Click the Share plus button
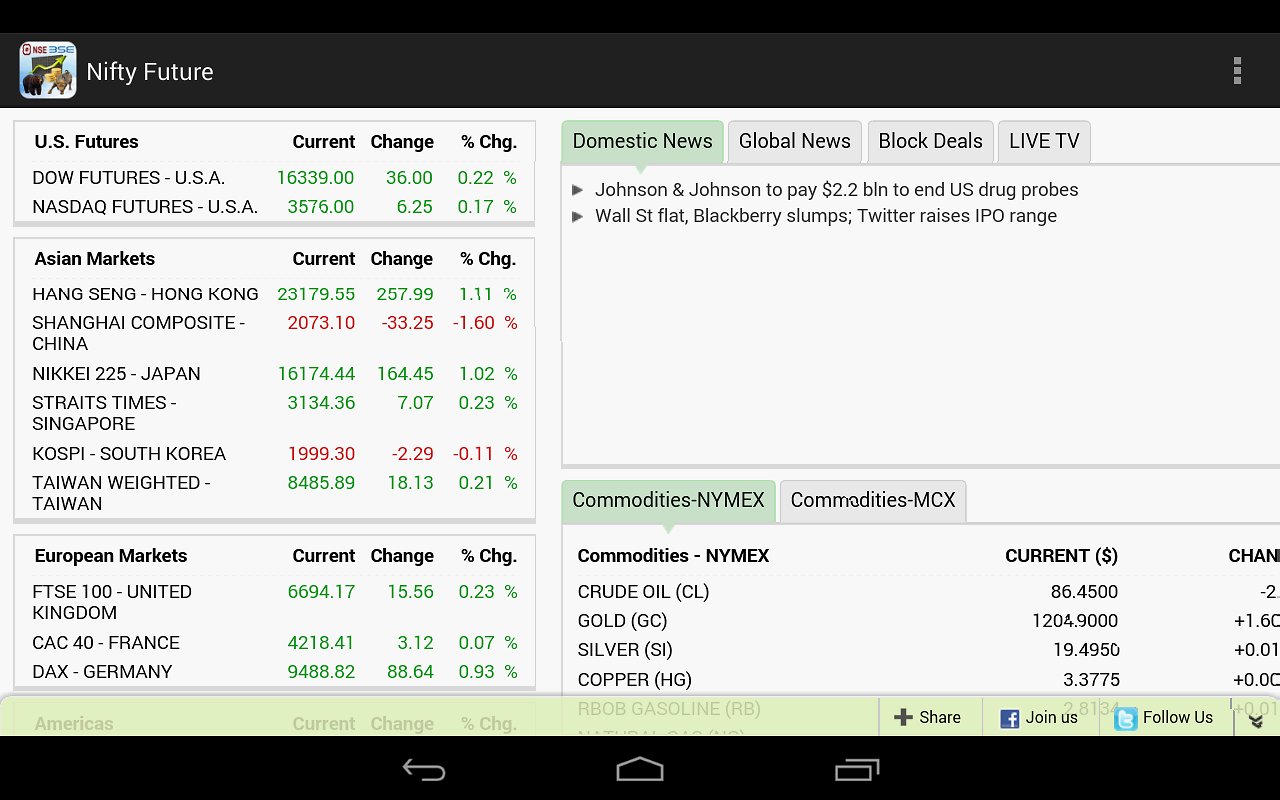Viewport: 1280px width, 800px height. pos(928,717)
